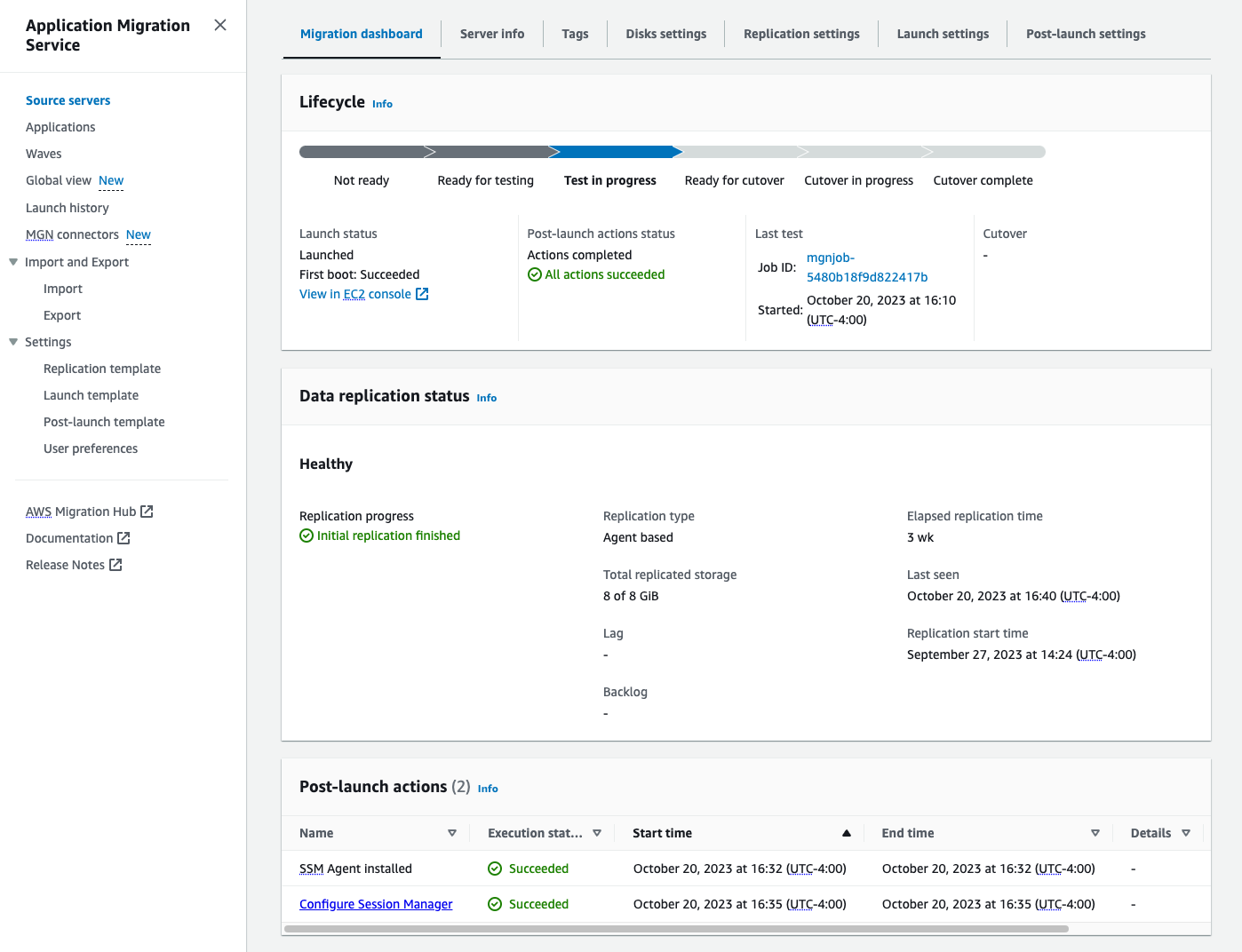Click the Name column sort arrow
The width and height of the screenshot is (1242, 952).
(x=452, y=833)
